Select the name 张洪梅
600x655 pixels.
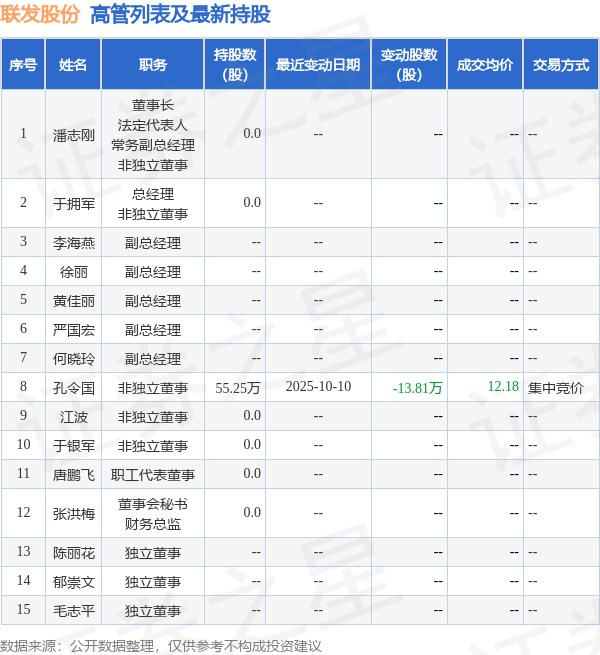tap(74, 513)
